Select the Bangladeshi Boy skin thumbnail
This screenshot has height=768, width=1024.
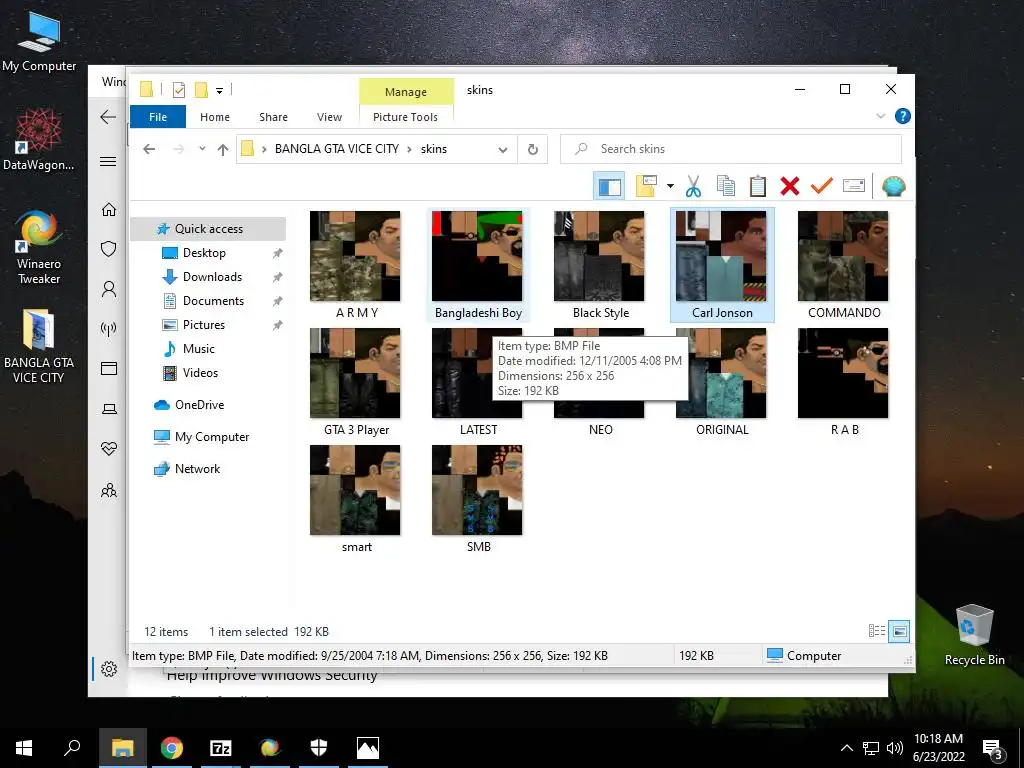[477, 256]
